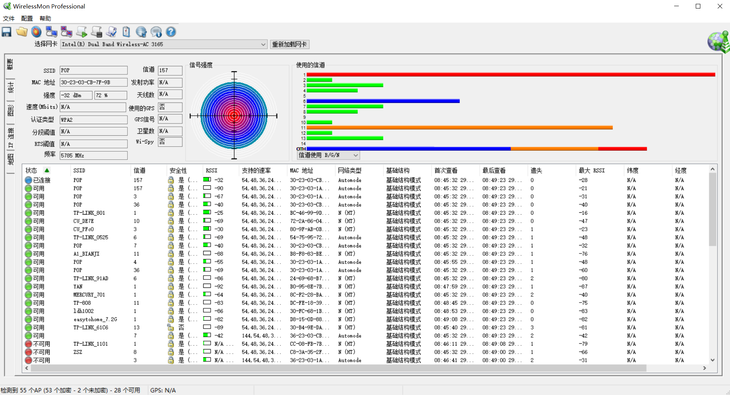Viewport: 730px width, 395px height.
Task: Click the blue help question mark icon
Action: tap(171, 32)
